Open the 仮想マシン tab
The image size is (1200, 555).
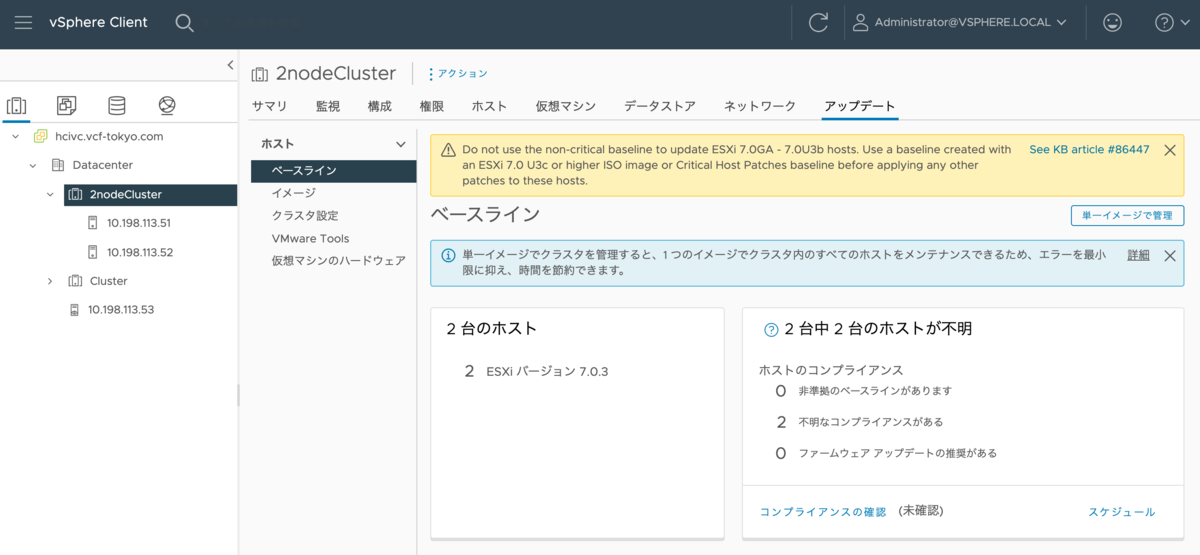(x=566, y=106)
